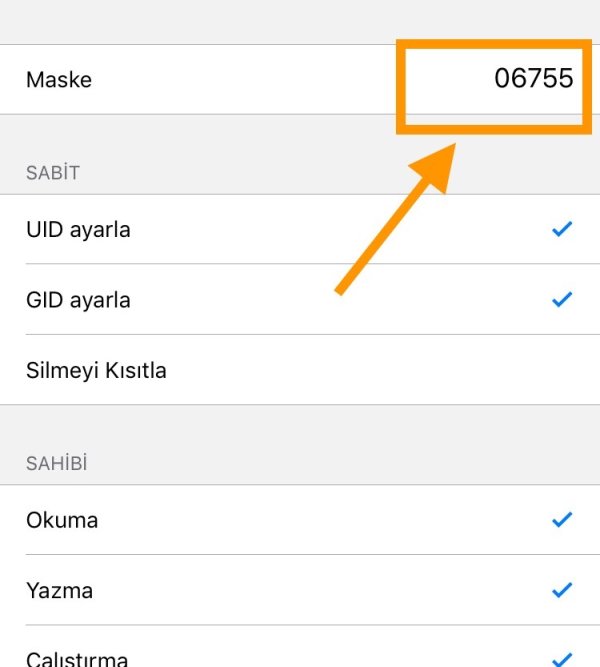Toggle the GID ayarla label
The width and height of the screenshot is (600, 667).
click(78, 300)
